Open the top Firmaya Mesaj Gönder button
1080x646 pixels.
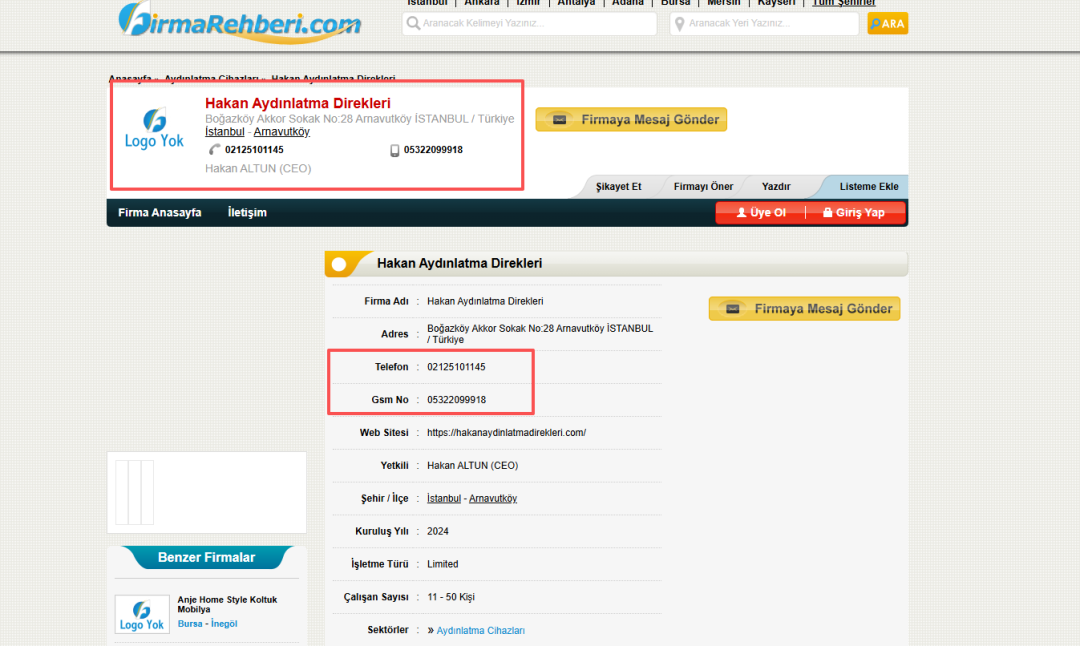(x=631, y=120)
